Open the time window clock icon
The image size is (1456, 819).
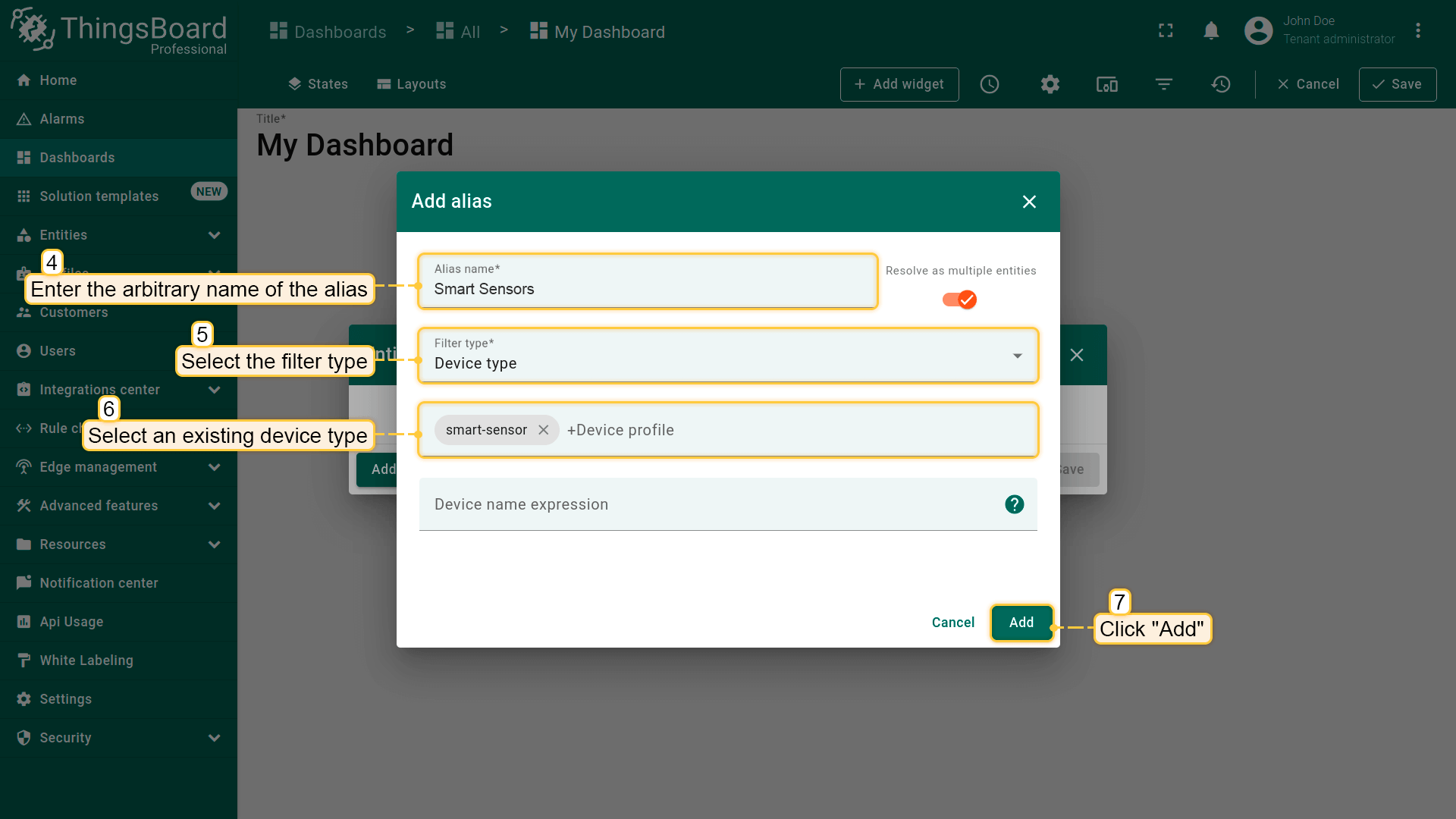pyautogui.click(x=989, y=84)
